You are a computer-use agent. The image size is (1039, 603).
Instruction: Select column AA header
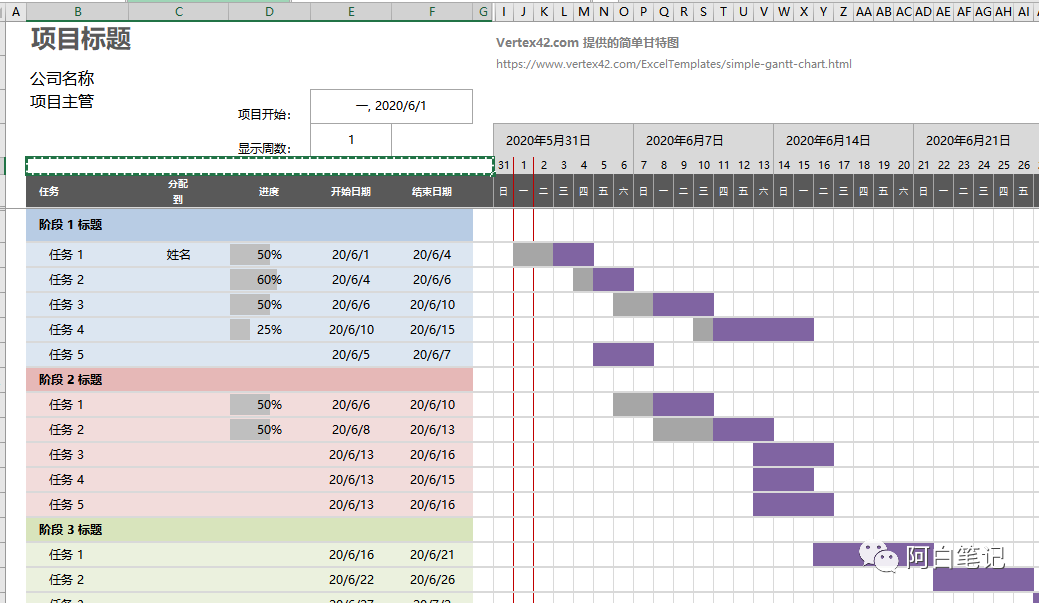point(863,11)
